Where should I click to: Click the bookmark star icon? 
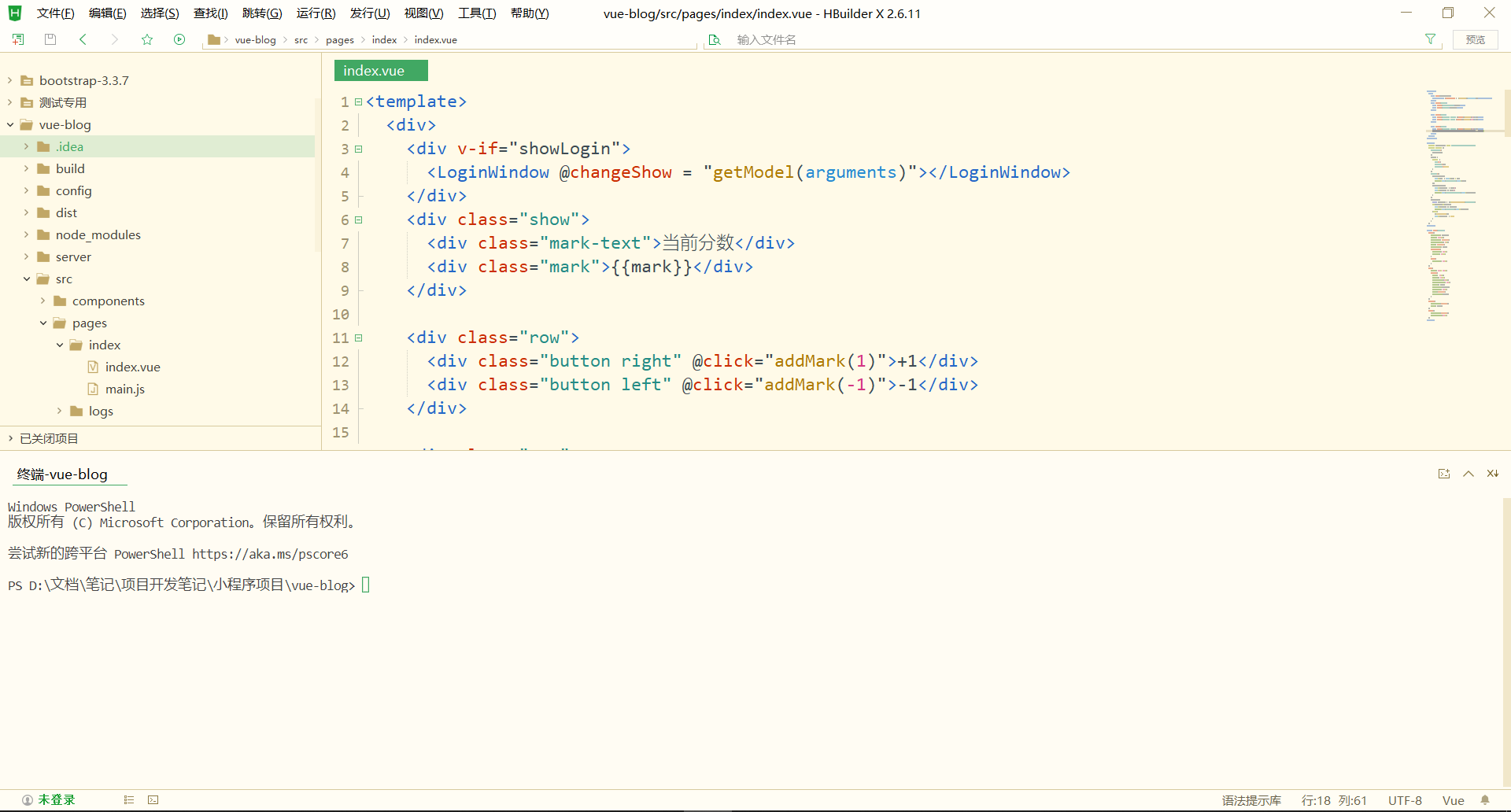147,39
